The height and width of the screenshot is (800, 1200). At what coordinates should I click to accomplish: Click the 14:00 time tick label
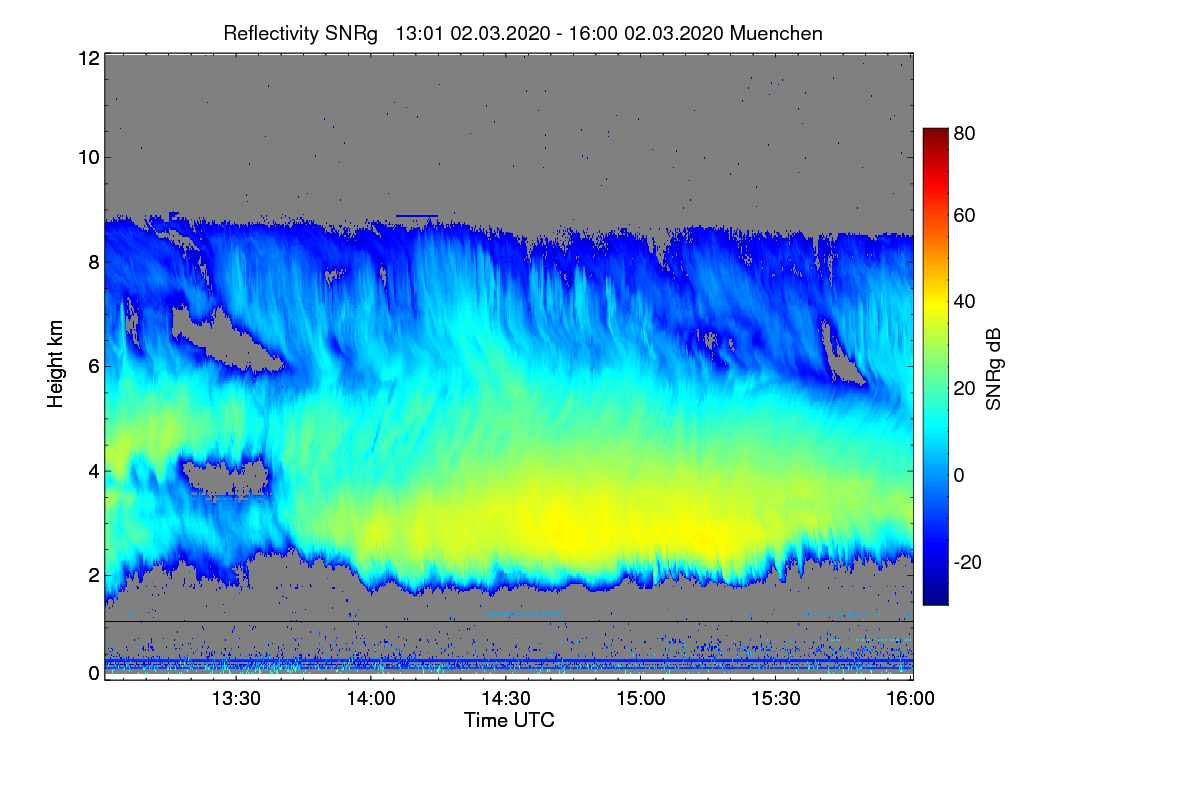(x=371, y=699)
